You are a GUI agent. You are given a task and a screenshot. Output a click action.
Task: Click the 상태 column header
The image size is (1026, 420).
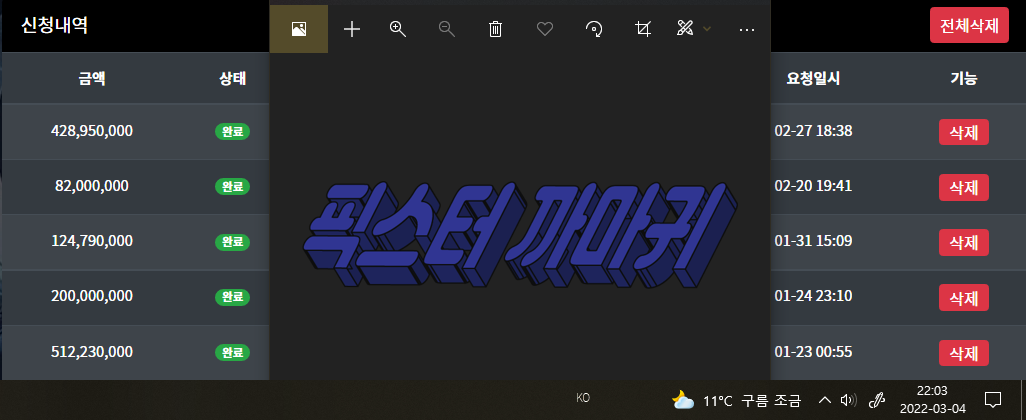pos(232,79)
